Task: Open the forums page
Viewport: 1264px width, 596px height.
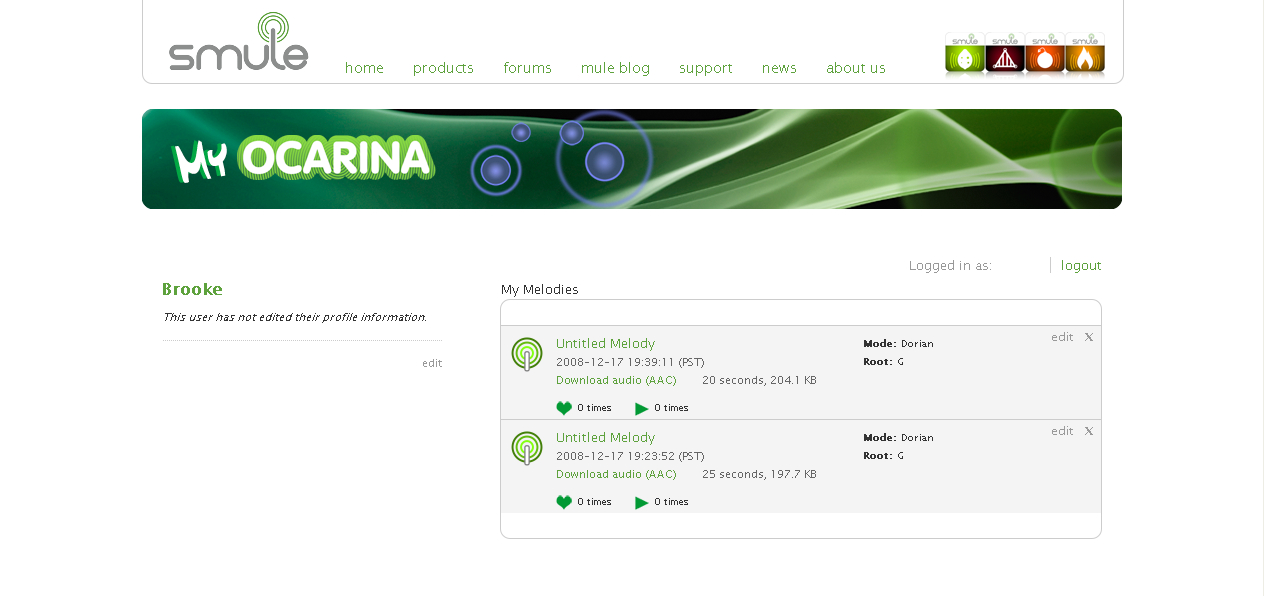Action: pos(527,68)
